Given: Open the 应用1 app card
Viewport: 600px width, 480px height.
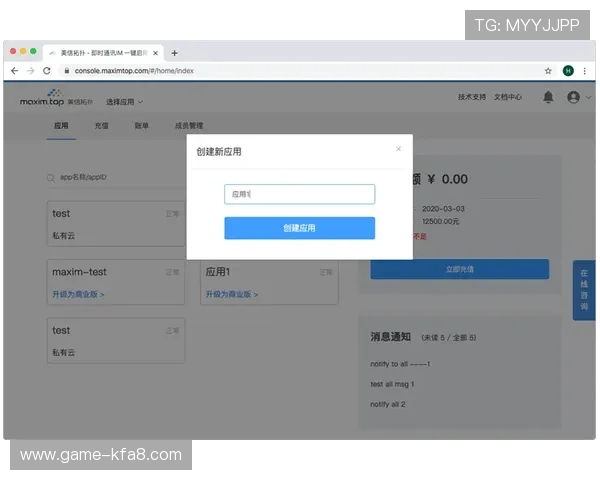Looking at the screenshot, I should [x=269, y=282].
